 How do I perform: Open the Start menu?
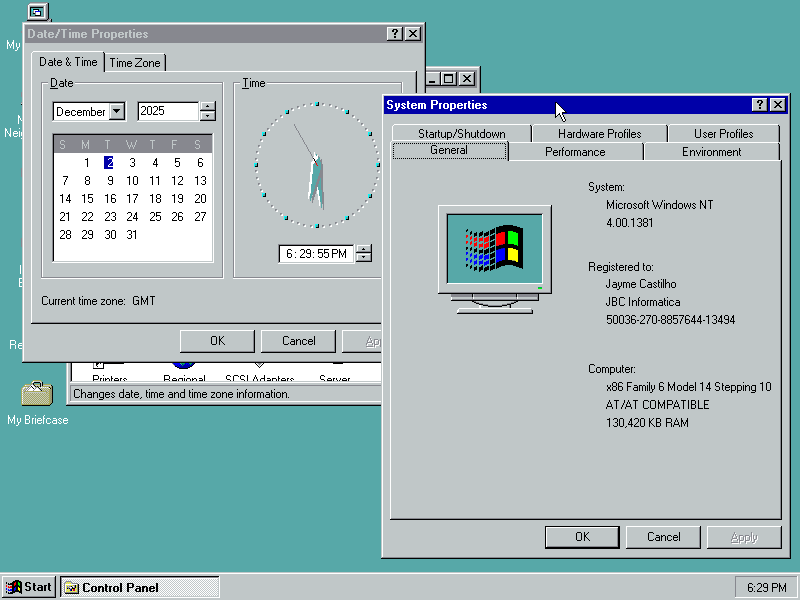(x=29, y=587)
